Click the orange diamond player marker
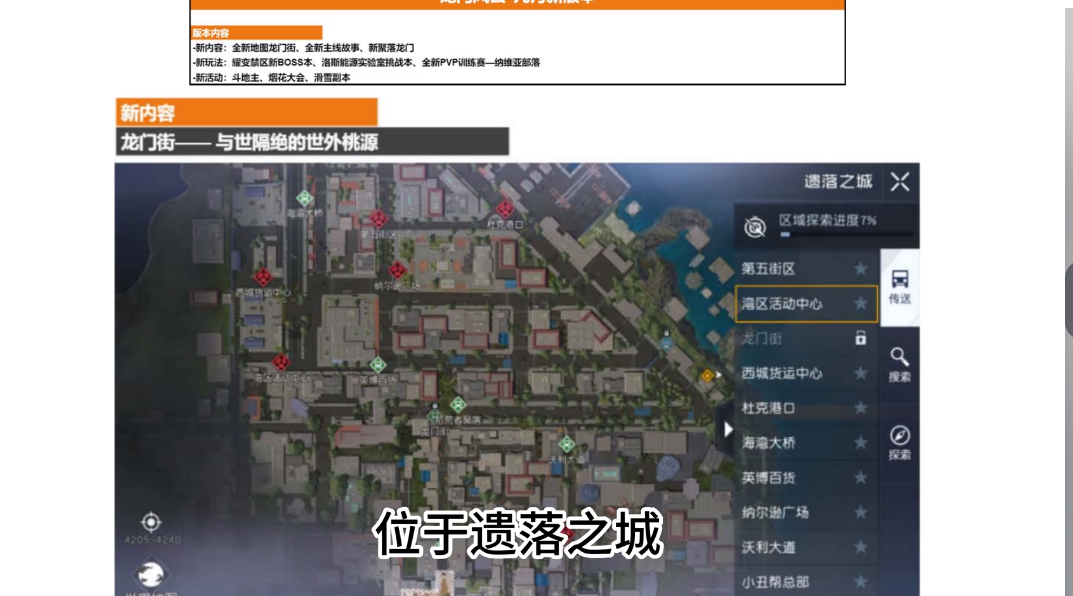Viewport: 1073px width, 596px height. [708, 375]
